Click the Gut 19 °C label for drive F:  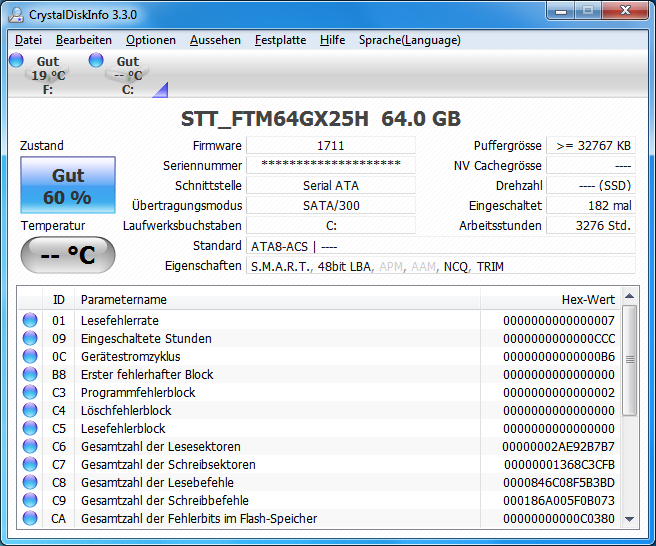(48, 68)
